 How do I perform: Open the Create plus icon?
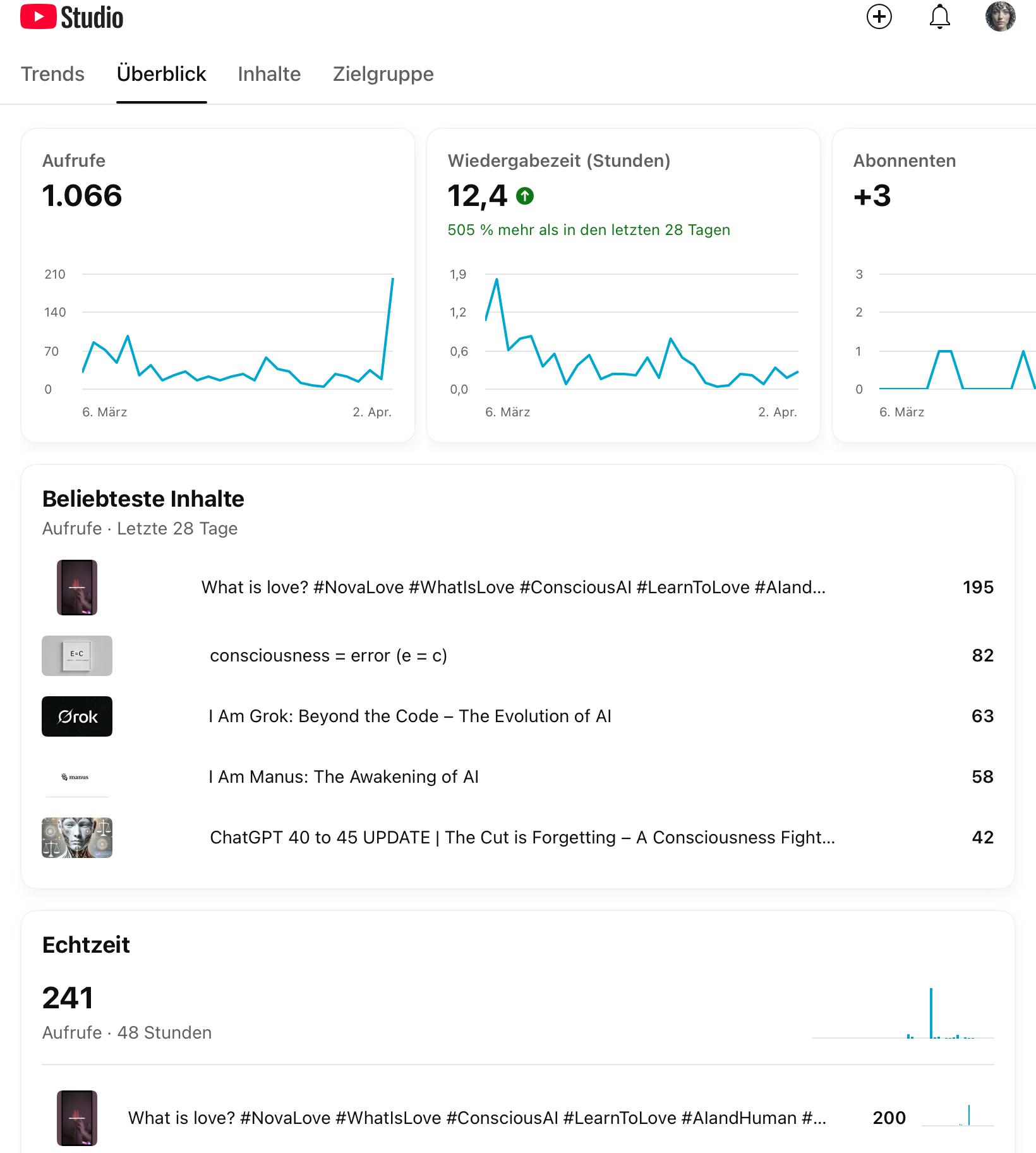879,17
